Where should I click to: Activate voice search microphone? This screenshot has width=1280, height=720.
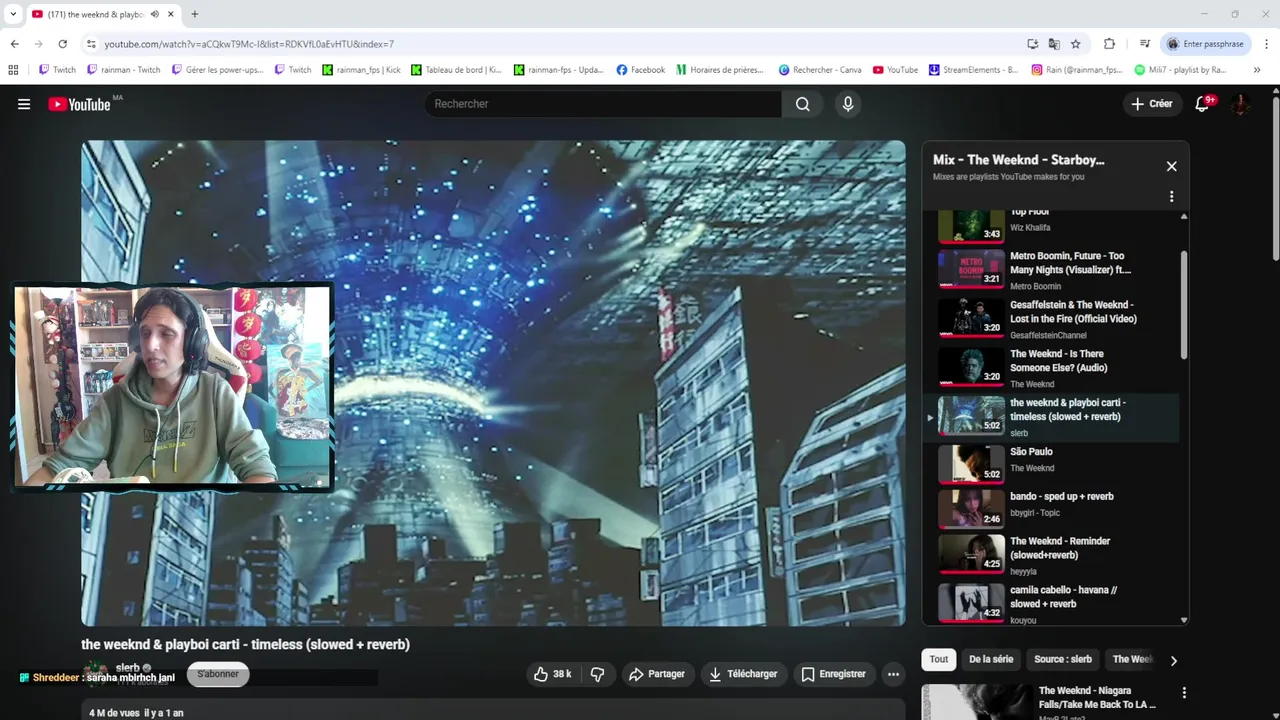pos(848,104)
